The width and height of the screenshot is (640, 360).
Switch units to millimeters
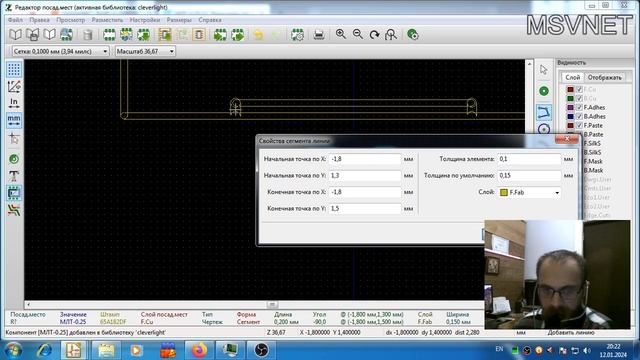[14, 120]
